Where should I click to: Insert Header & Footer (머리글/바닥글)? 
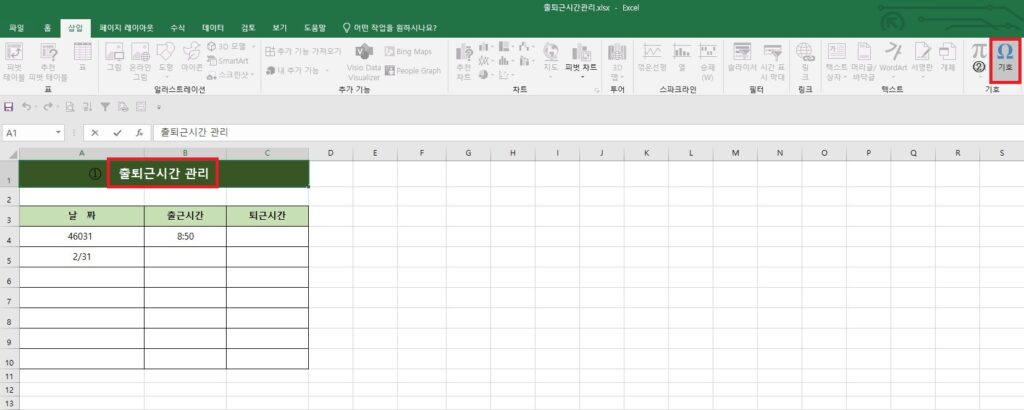pos(864,61)
